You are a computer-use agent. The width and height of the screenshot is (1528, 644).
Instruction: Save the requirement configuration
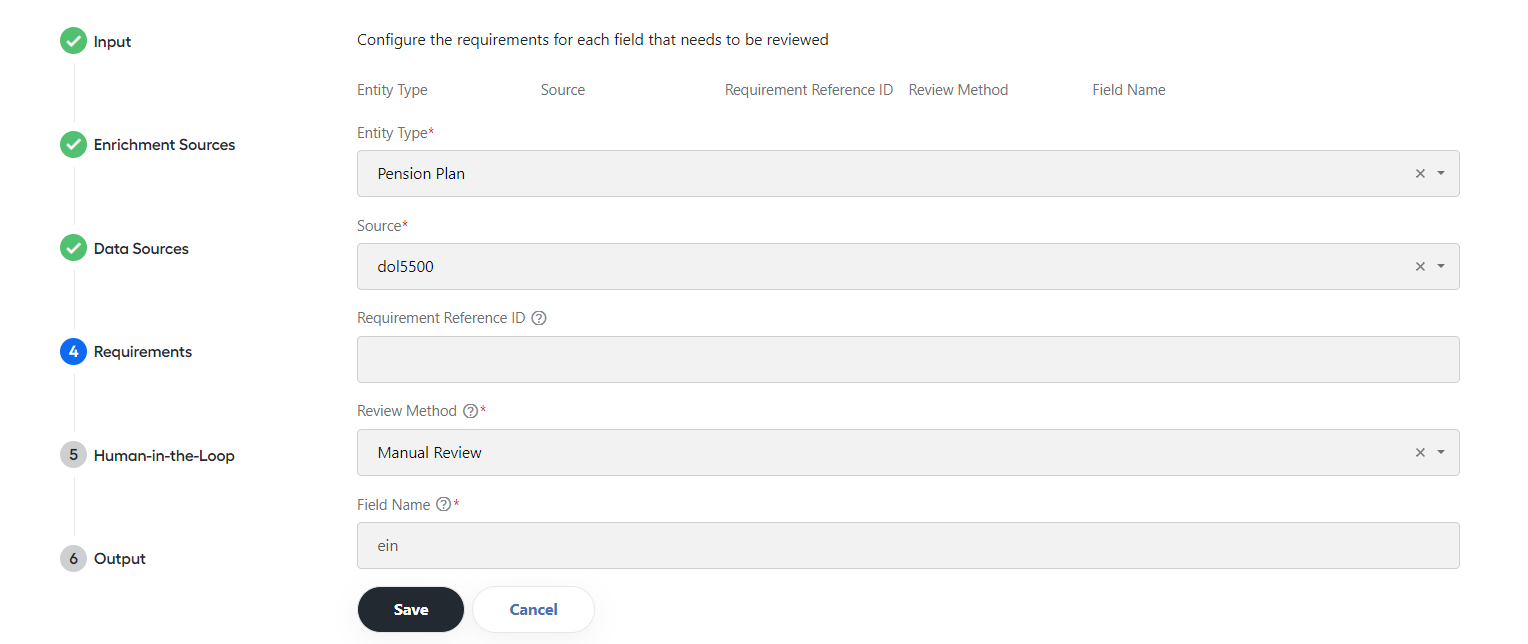pos(411,610)
